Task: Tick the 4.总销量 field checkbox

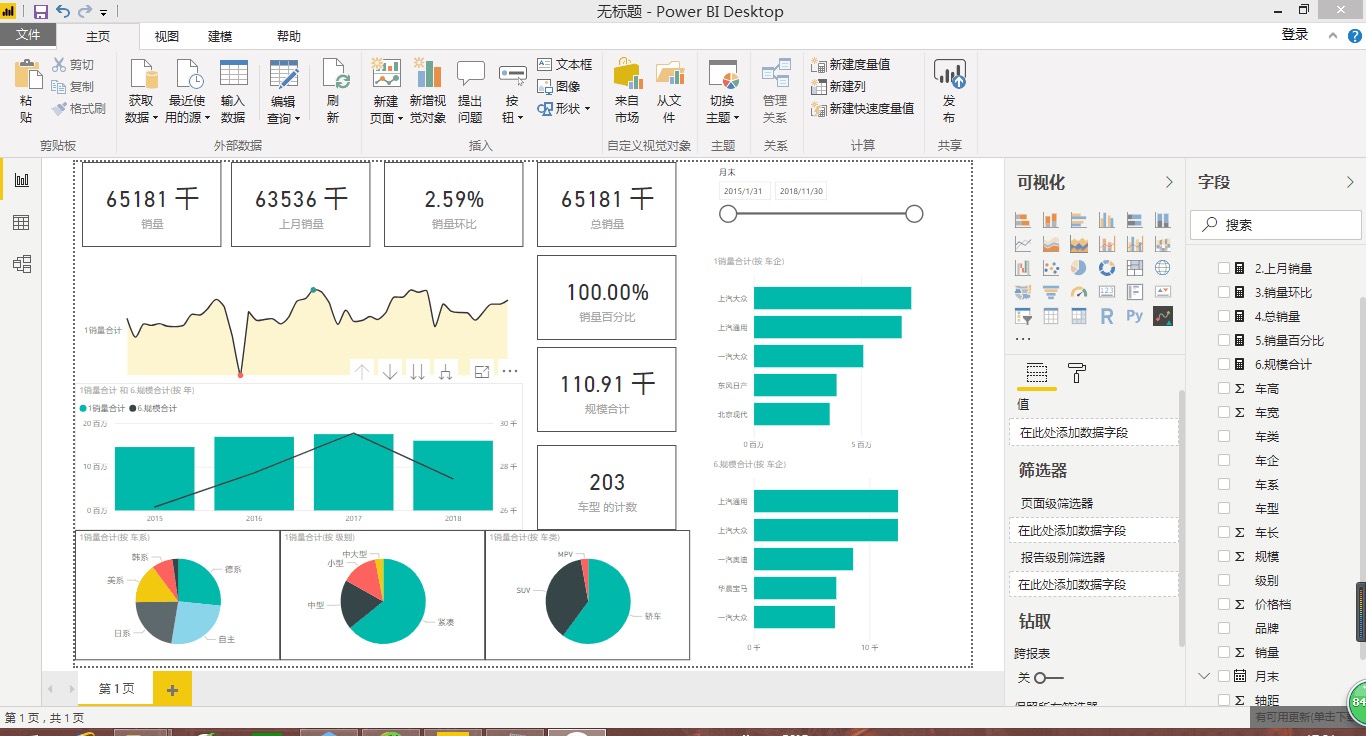Action: click(1224, 316)
